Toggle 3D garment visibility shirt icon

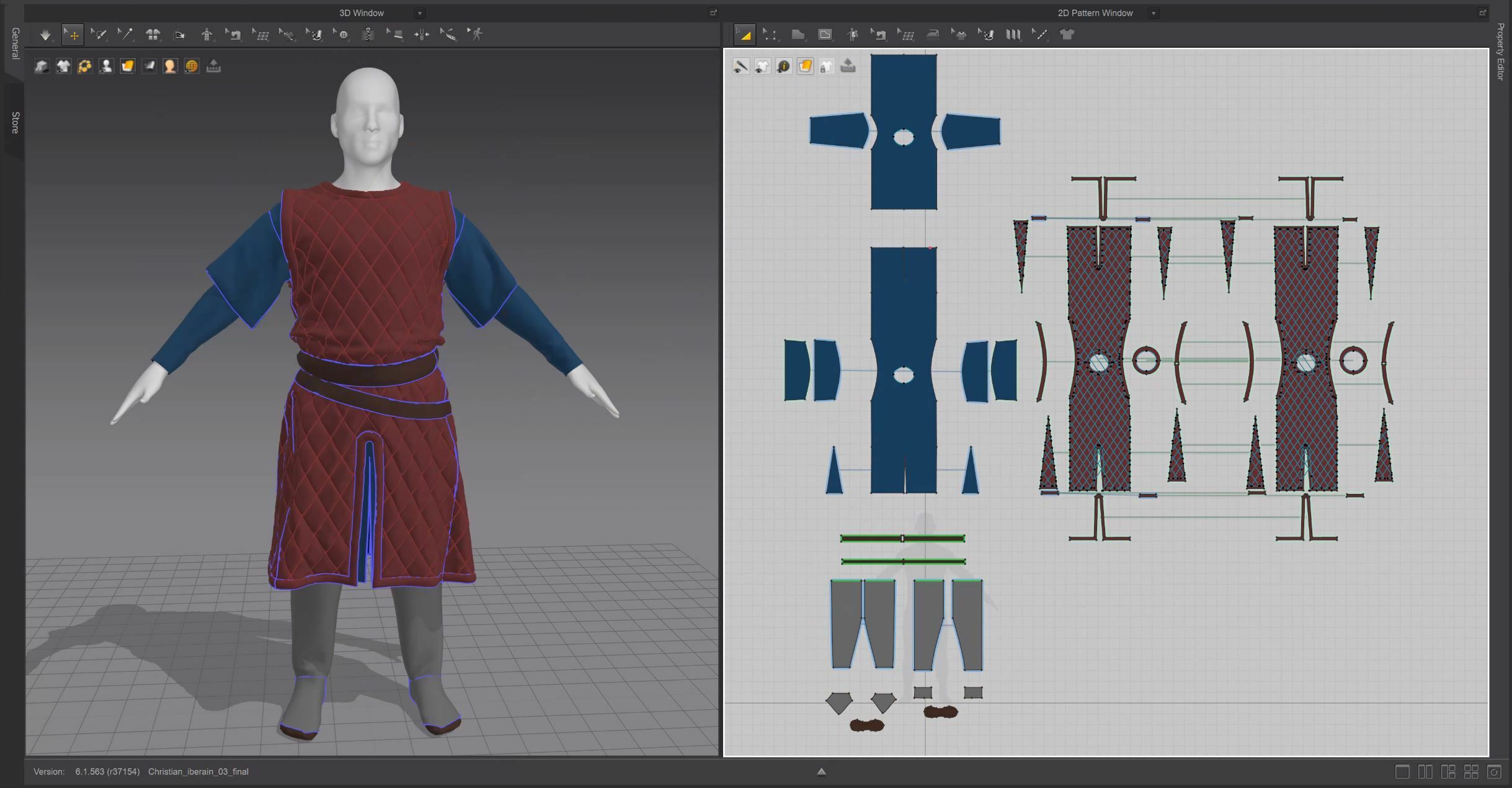coord(63,66)
